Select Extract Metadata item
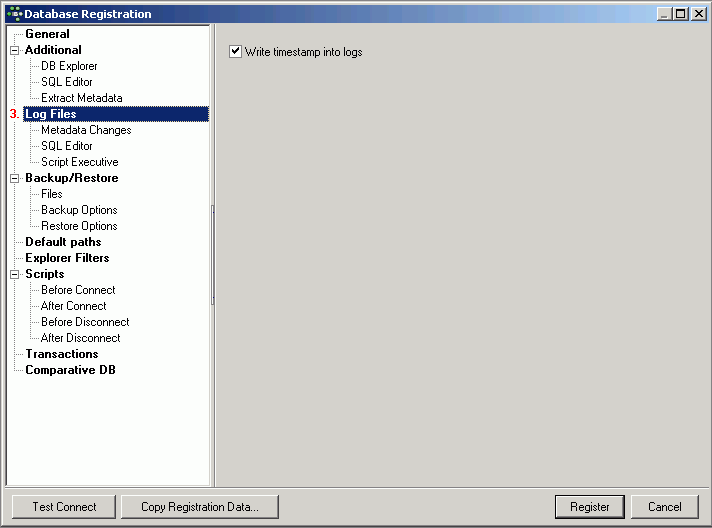The height and width of the screenshot is (528, 712). click(x=82, y=98)
